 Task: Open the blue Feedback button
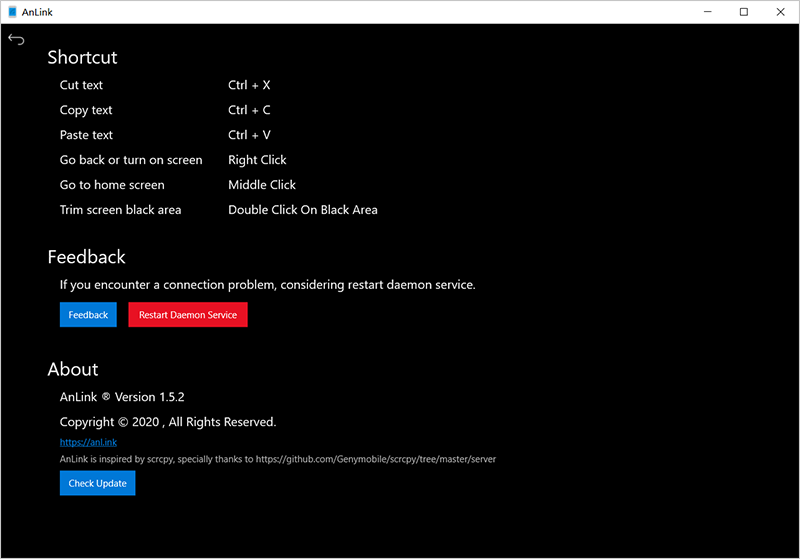click(x=88, y=315)
